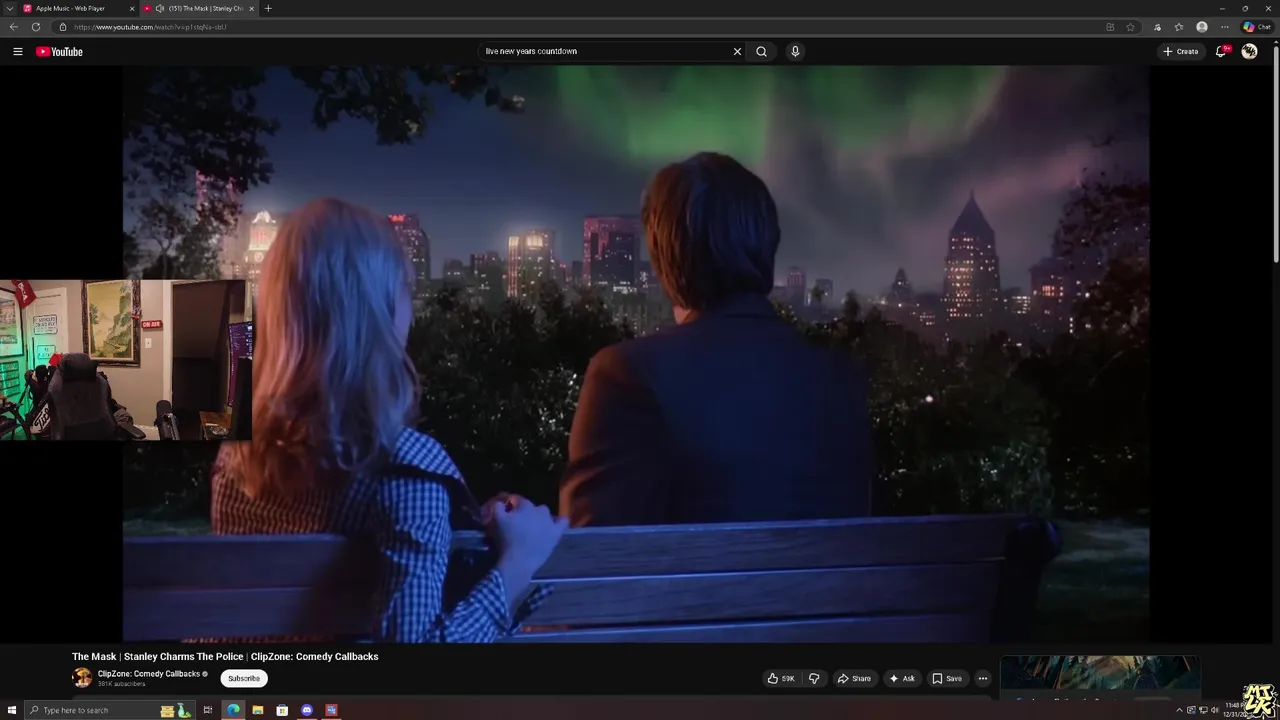Click the browser address bar URL
This screenshot has height=720, width=1280.
[150, 27]
